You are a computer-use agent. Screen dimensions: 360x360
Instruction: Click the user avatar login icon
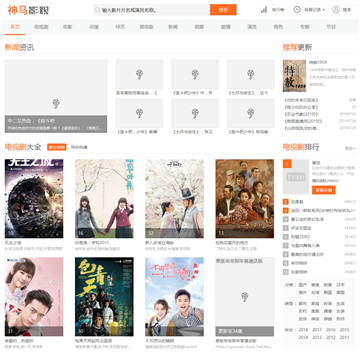click(336, 10)
